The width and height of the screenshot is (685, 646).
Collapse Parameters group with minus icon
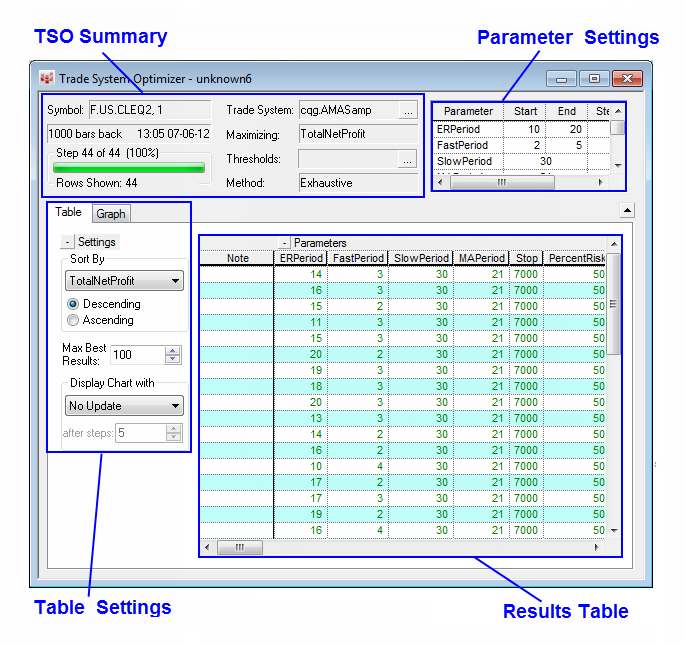click(x=284, y=243)
